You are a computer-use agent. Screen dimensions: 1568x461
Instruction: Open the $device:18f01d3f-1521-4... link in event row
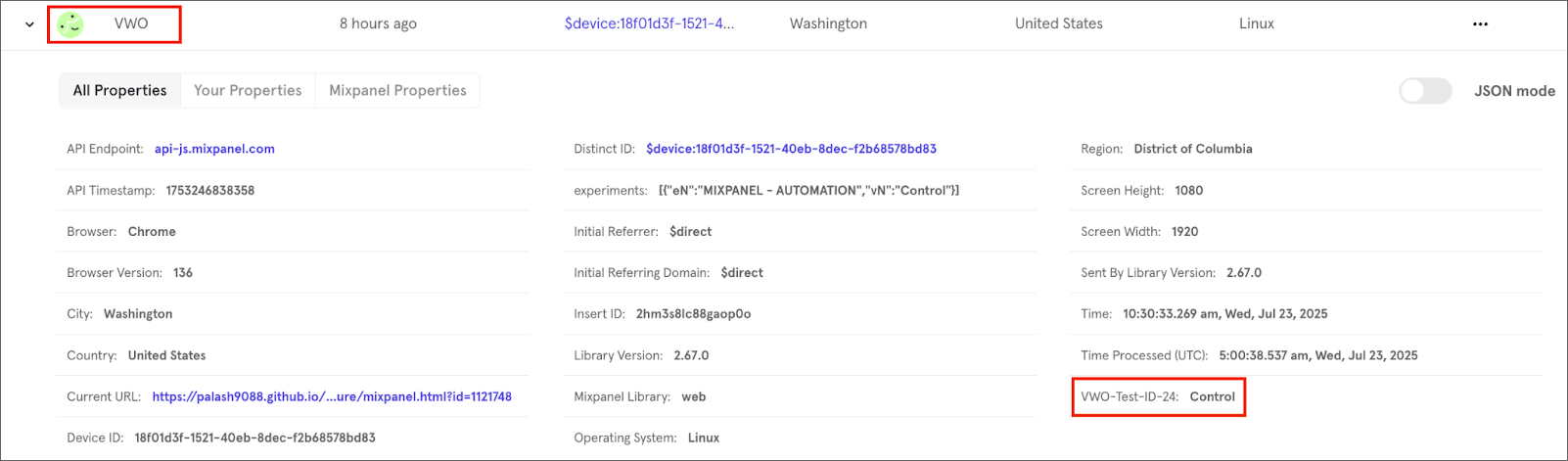tap(649, 23)
